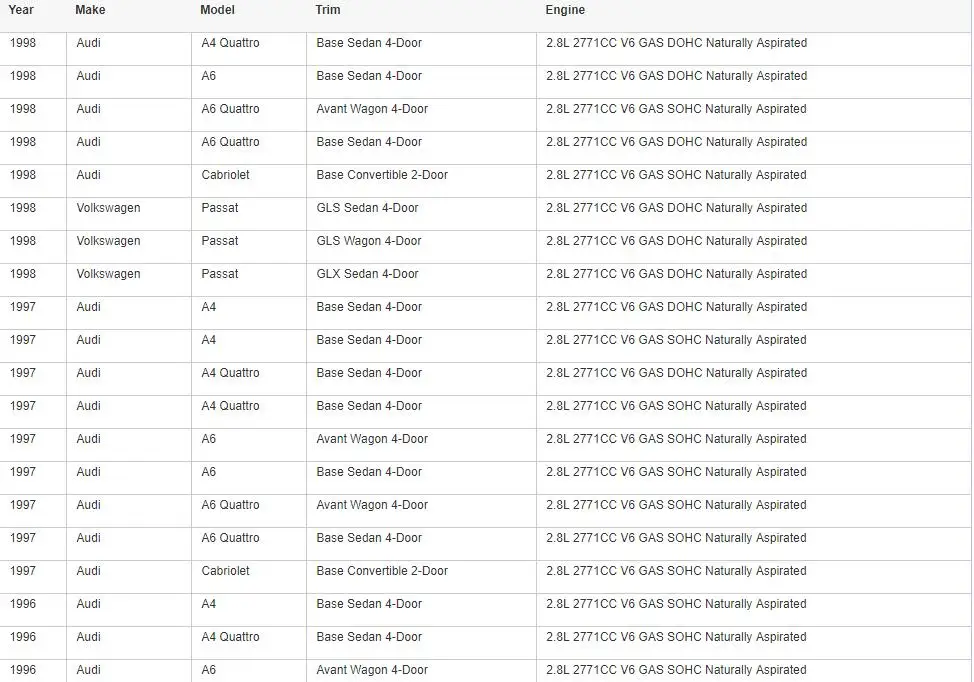Screen dimensions: 974x682
Task: Click the engine cell of 1998 Cabriolet row
Action: [x=753, y=181]
